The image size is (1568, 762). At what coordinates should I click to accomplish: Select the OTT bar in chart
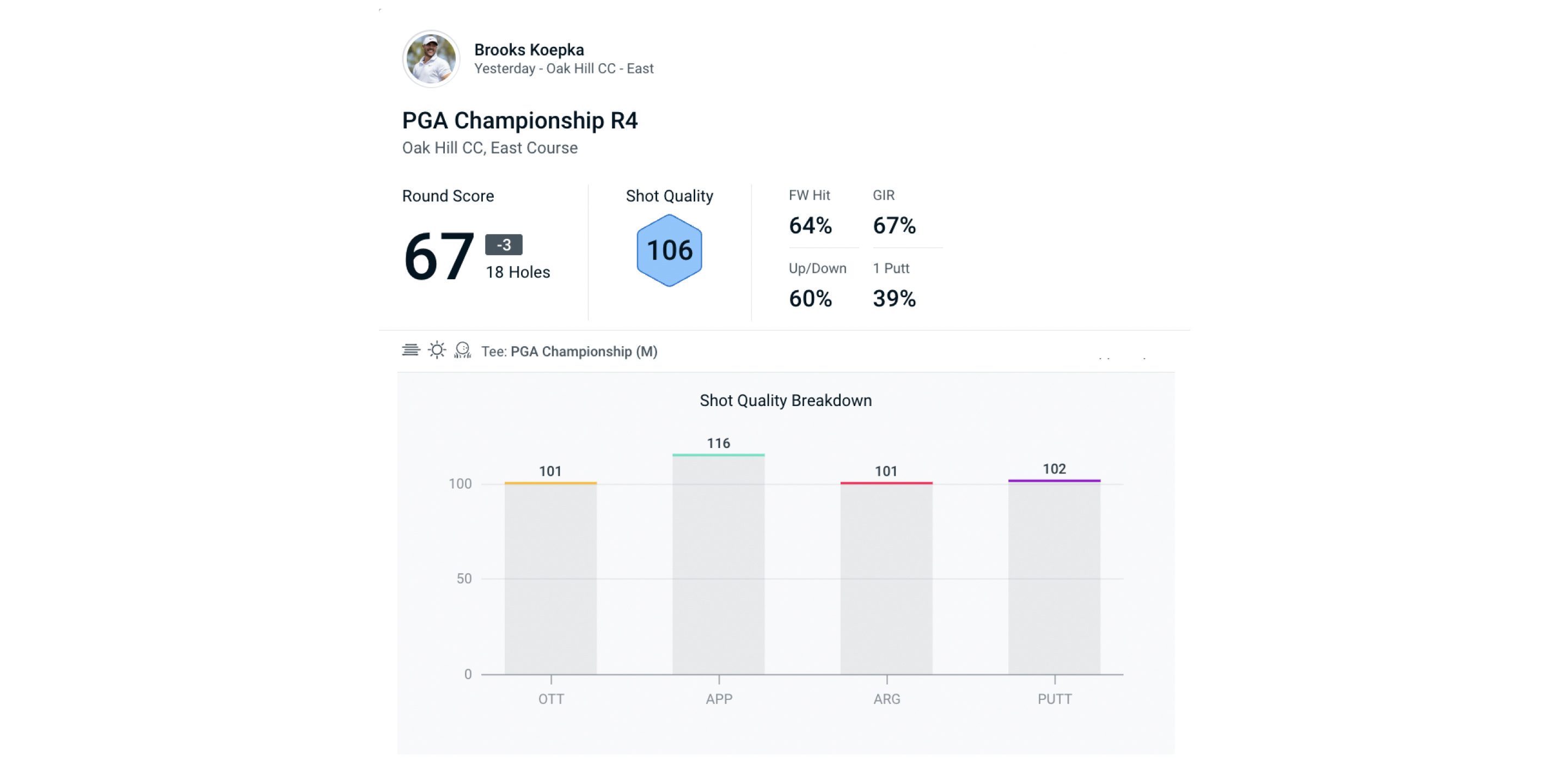coord(550,578)
